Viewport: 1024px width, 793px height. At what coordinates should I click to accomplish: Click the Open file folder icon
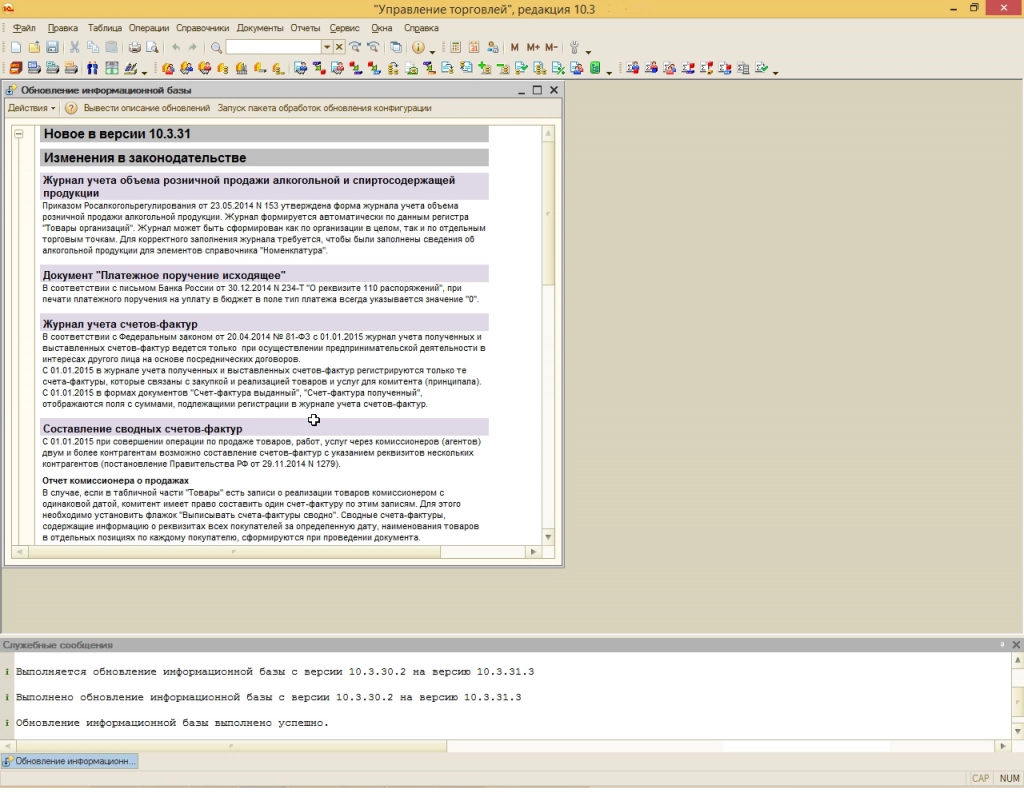[34, 47]
